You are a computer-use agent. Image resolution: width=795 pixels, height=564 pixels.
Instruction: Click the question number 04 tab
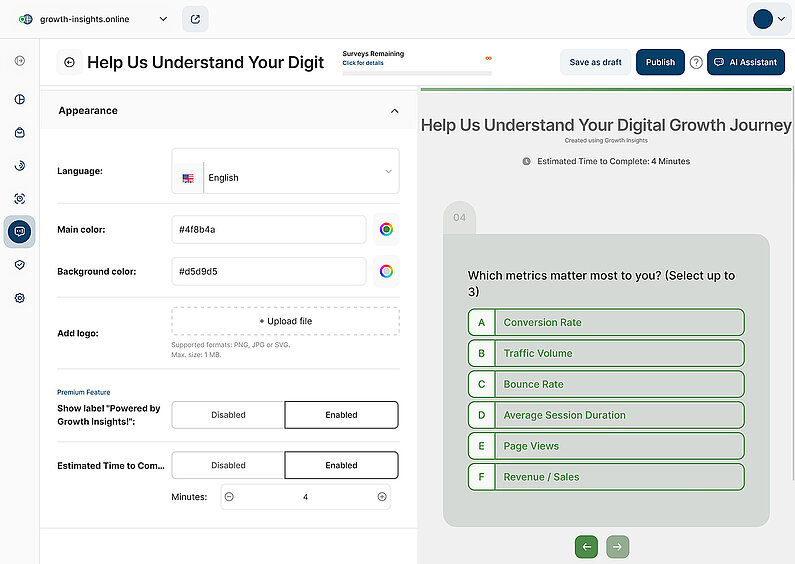(x=459, y=218)
